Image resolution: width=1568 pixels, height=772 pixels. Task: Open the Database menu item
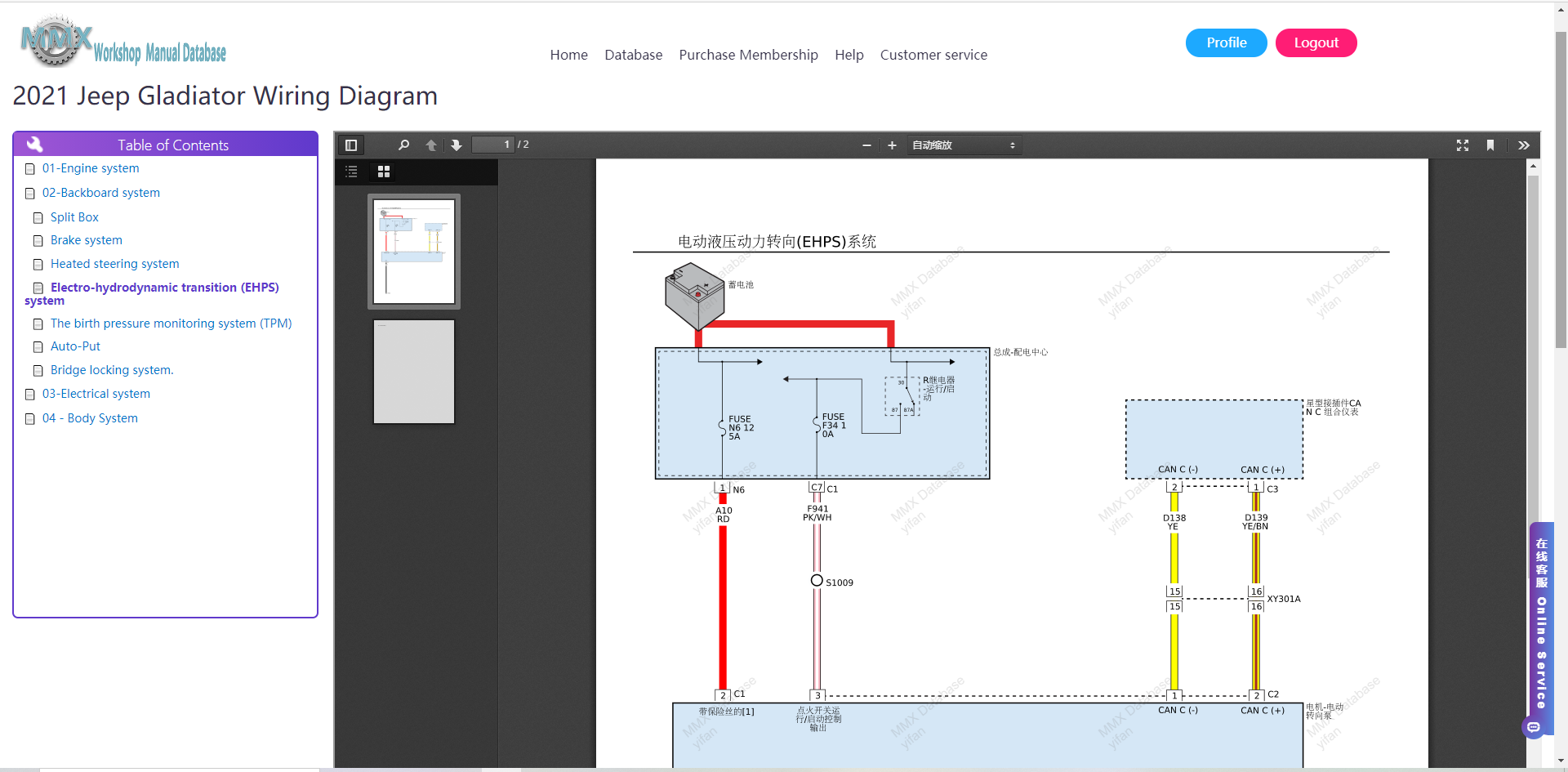tap(634, 55)
